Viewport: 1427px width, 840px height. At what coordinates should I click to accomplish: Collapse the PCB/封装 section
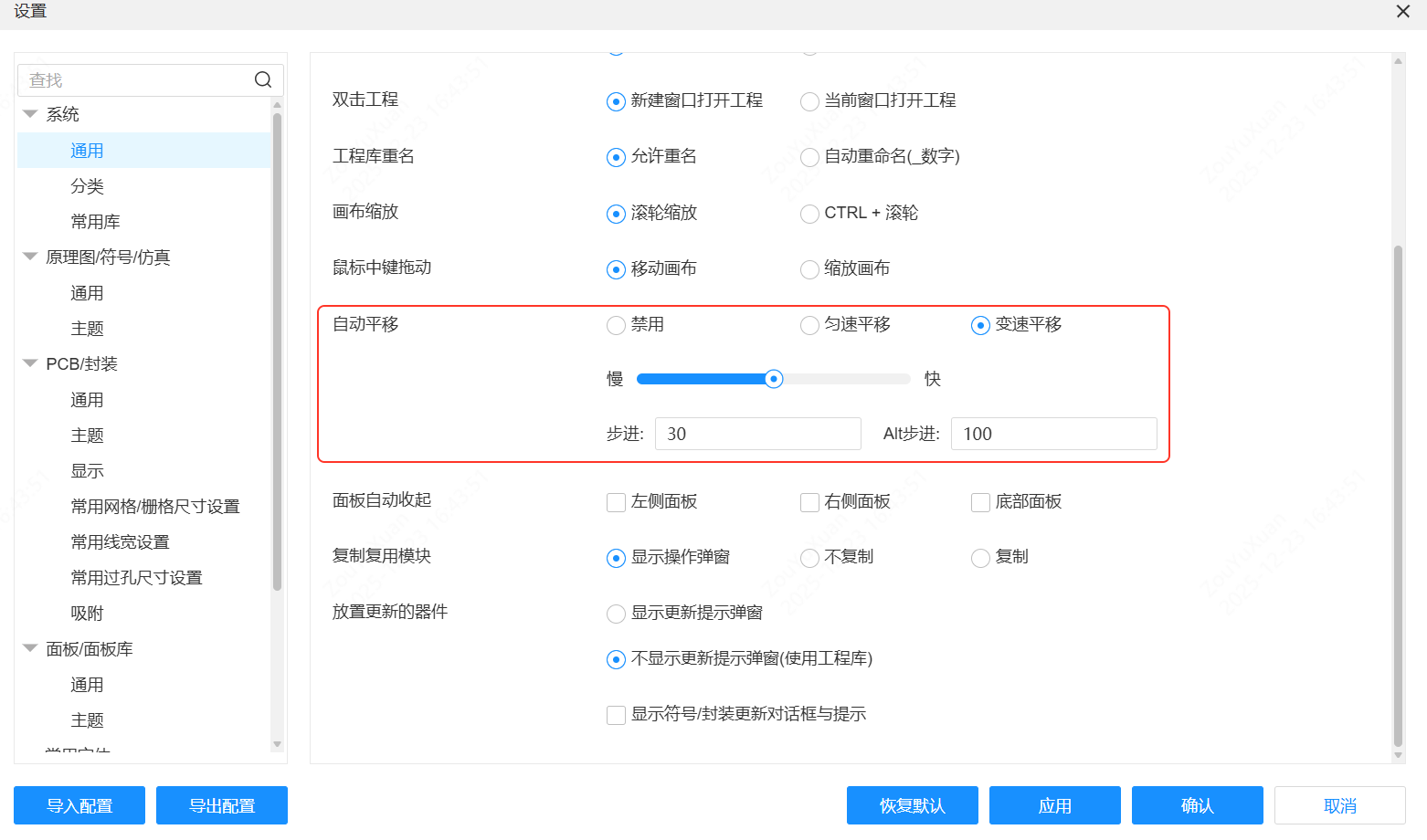coord(30,363)
